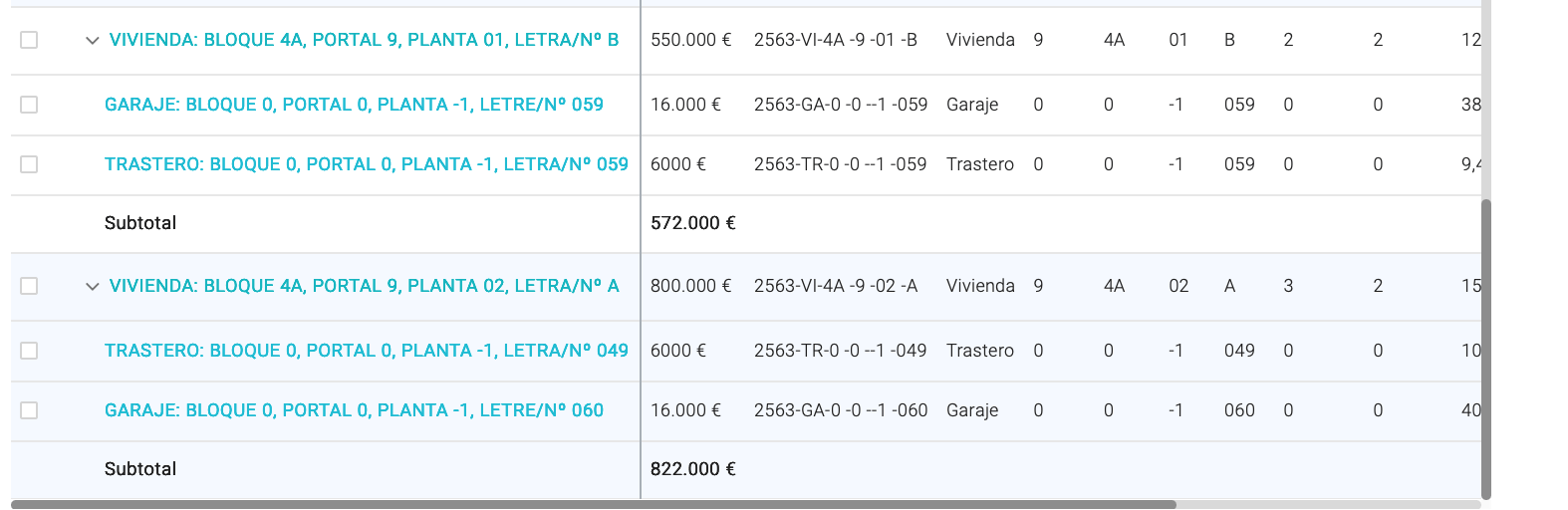Select the 822.000 € subtotal cell
The image size is (1568, 510).
coord(693,469)
